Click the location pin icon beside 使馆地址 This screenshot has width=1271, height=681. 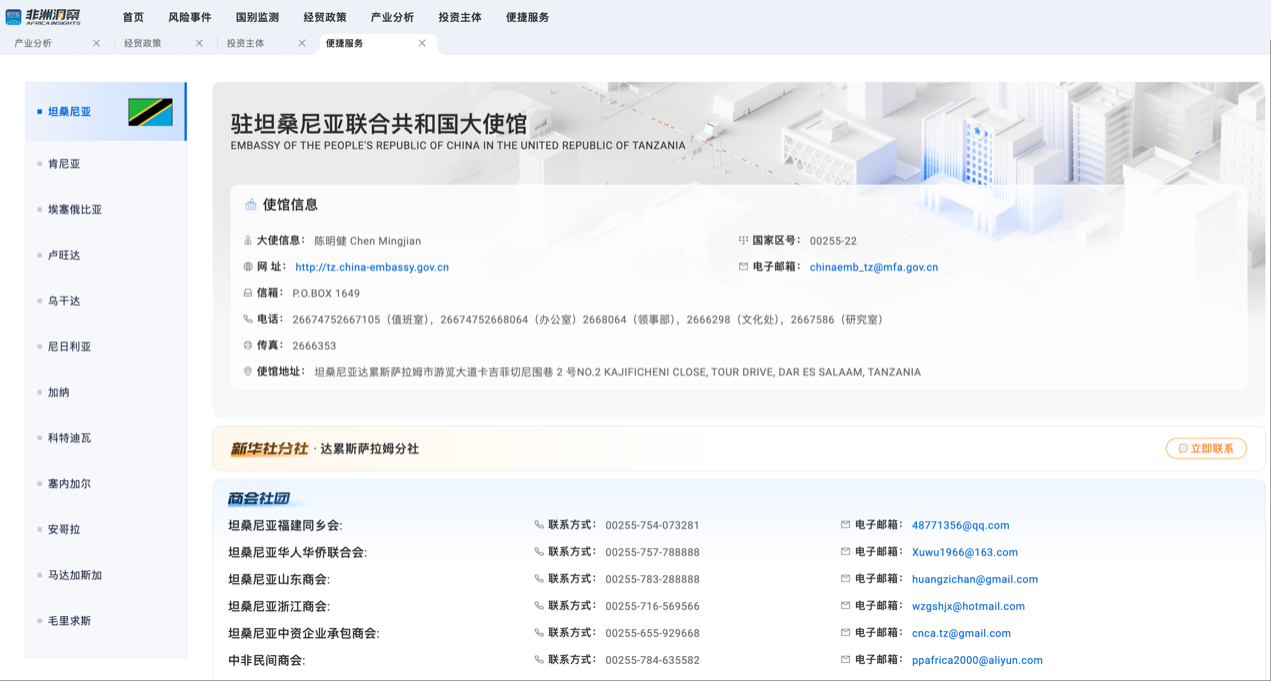point(248,372)
